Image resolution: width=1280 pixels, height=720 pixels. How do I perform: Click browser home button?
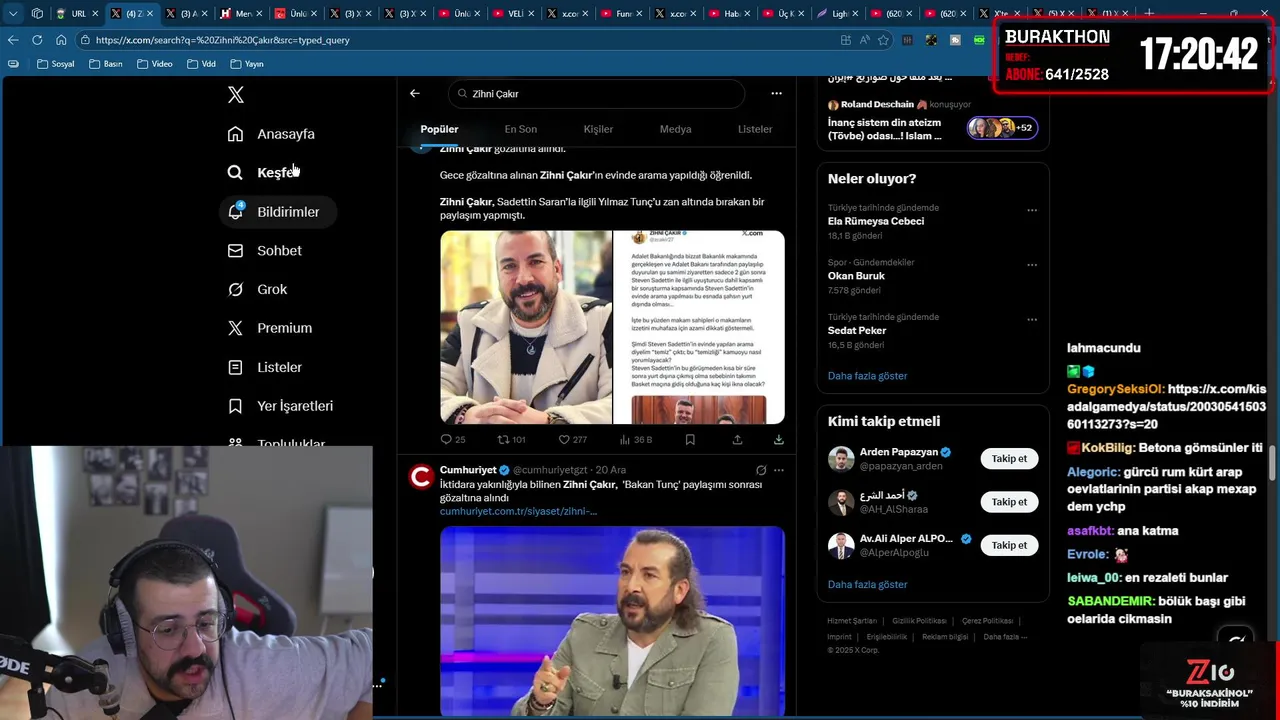tap(61, 40)
